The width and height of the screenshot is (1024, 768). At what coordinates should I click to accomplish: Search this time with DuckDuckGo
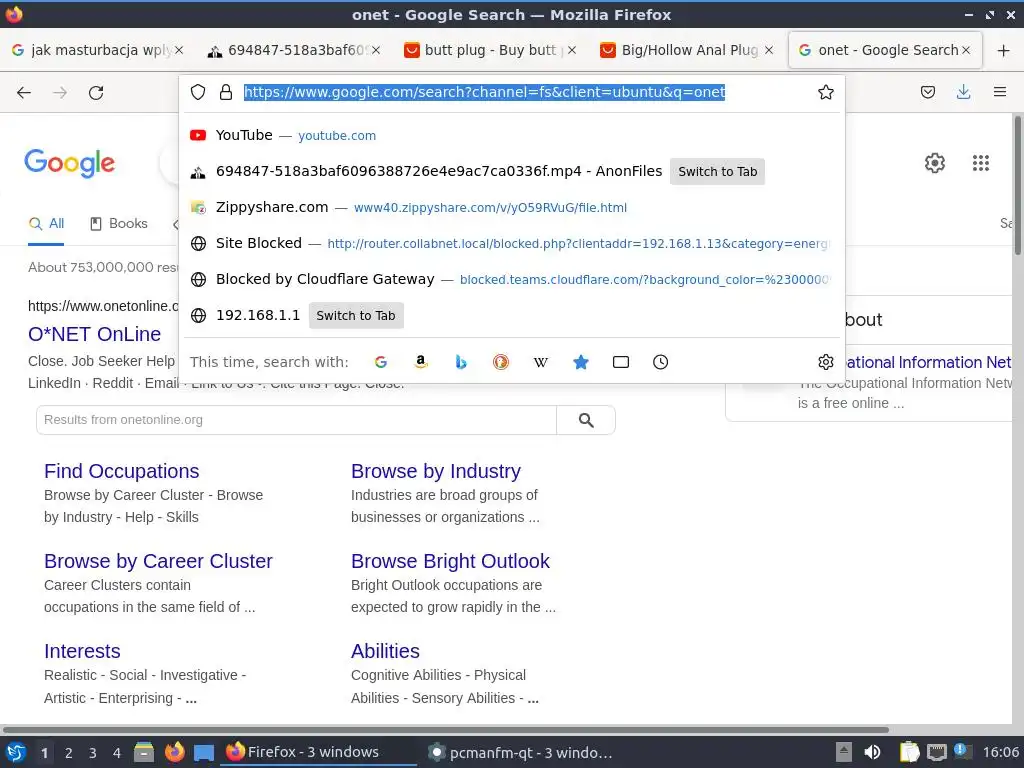click(501, 362)
